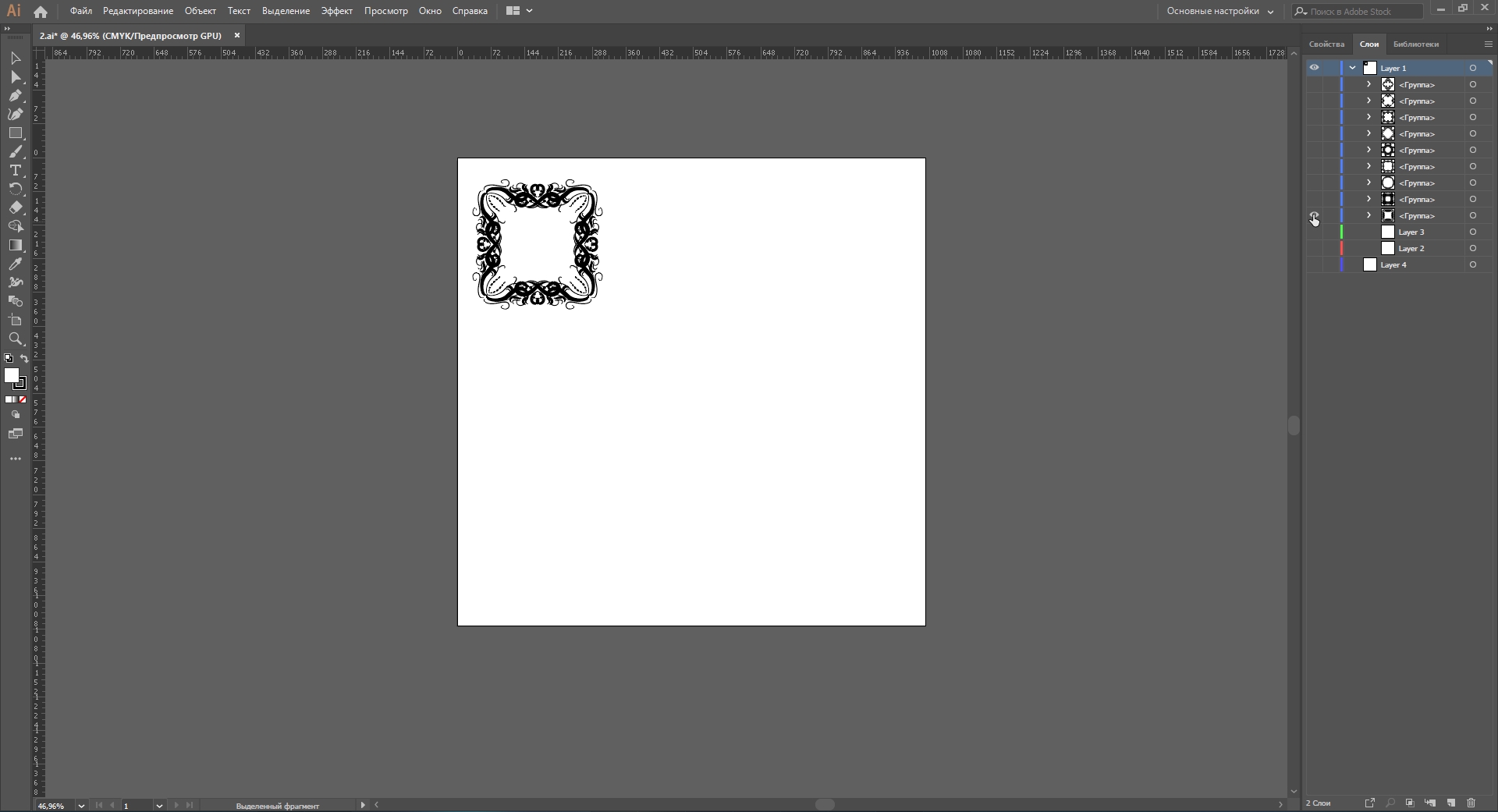Click the Home button in top bar

[41, 12]
